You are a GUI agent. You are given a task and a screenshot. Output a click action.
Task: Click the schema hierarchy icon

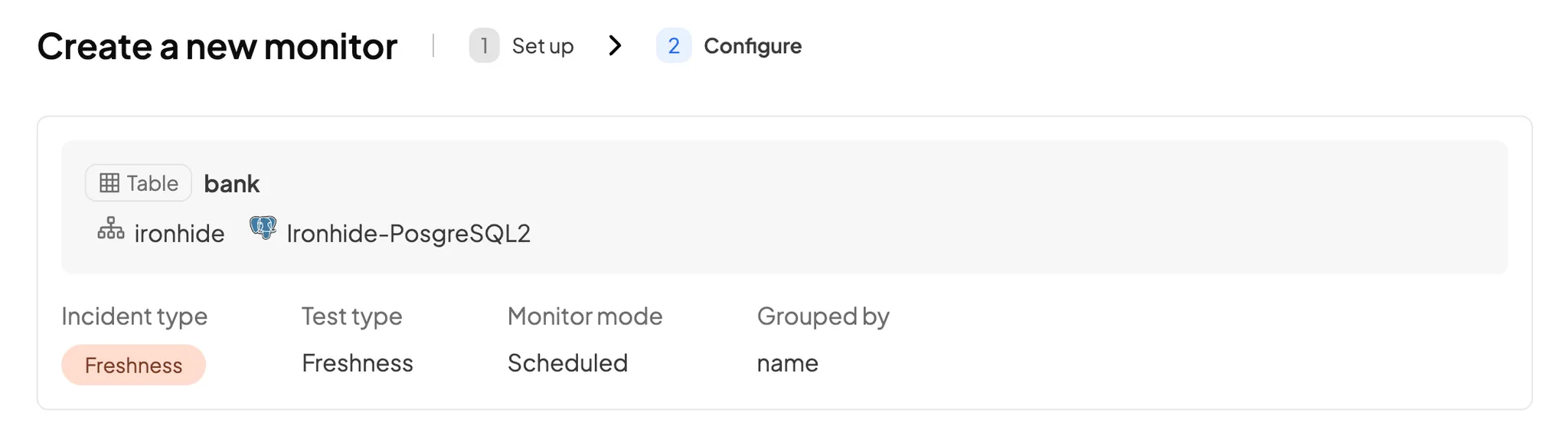[111, 228]
